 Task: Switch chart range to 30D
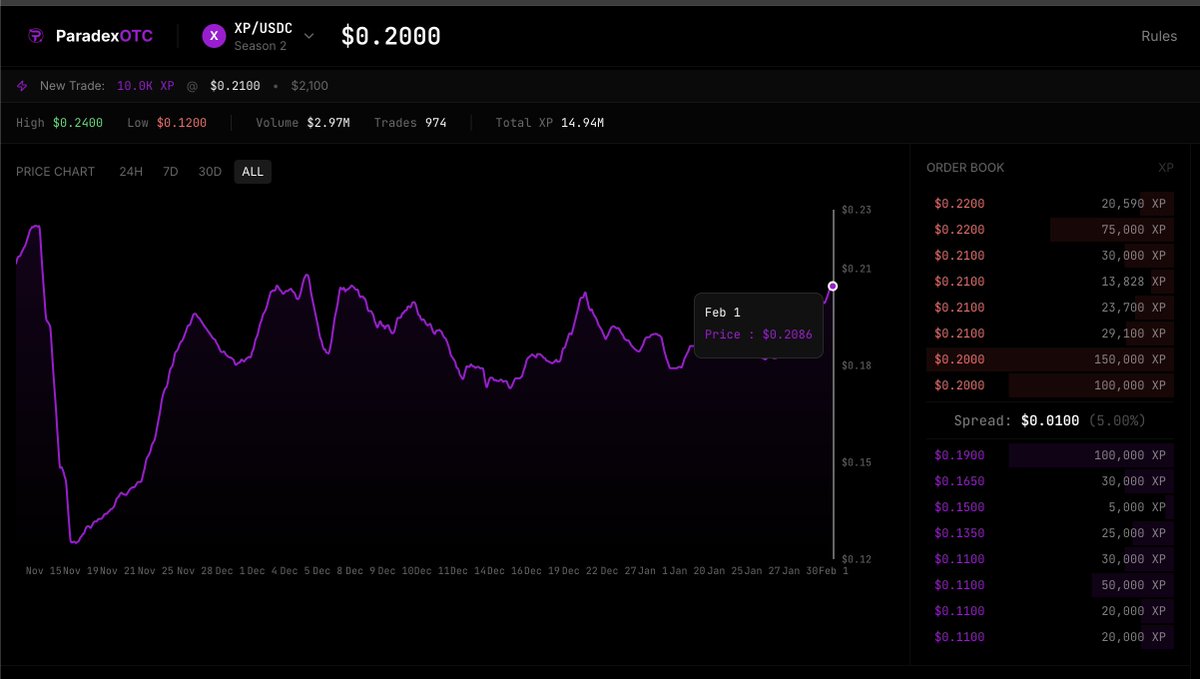coord(210,172)
